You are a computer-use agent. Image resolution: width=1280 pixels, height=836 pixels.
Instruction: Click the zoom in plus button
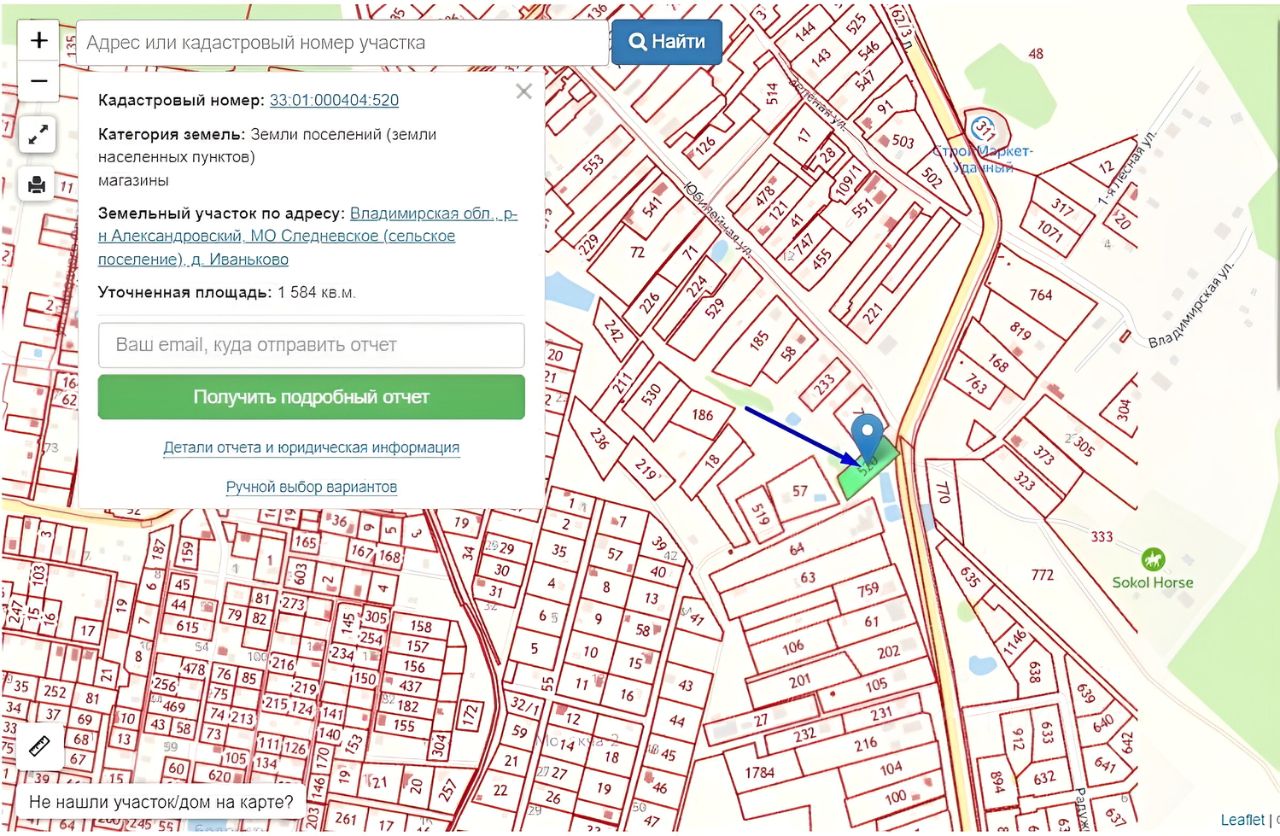(39, 41)
